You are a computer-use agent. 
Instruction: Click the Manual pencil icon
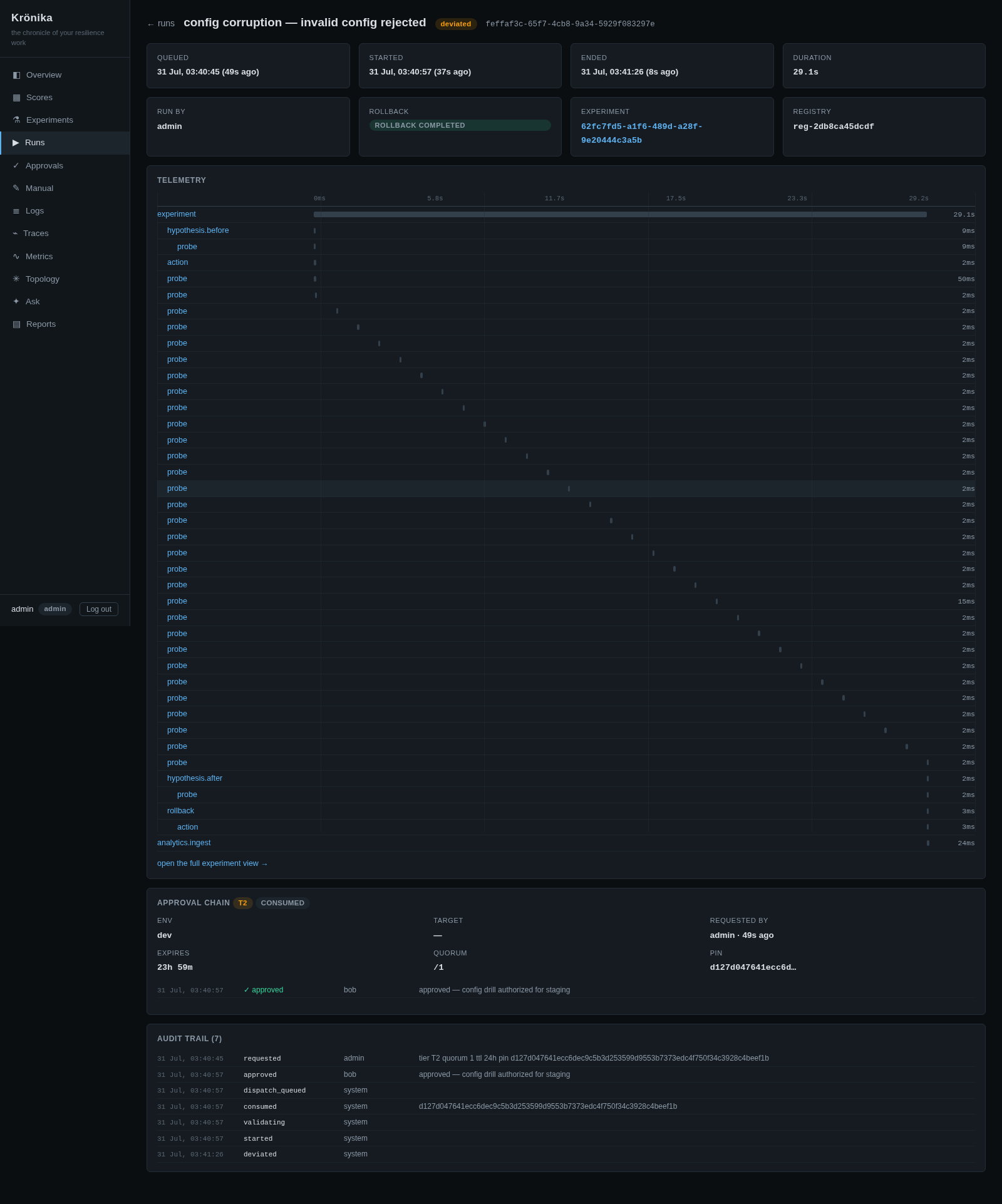click(x=16, y=188)
